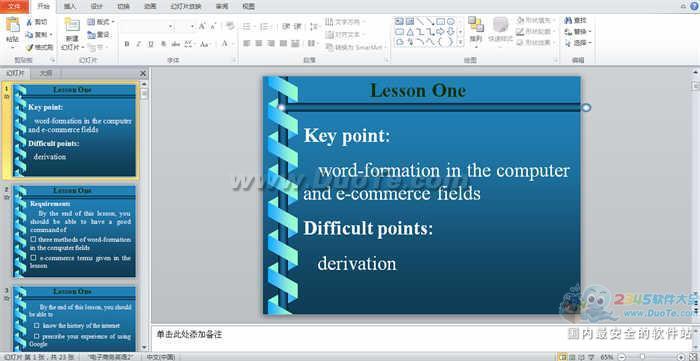700x361 pixels.
Task: Select slide 3 thumbnail mentioning Google
Action: click(74, 319)
